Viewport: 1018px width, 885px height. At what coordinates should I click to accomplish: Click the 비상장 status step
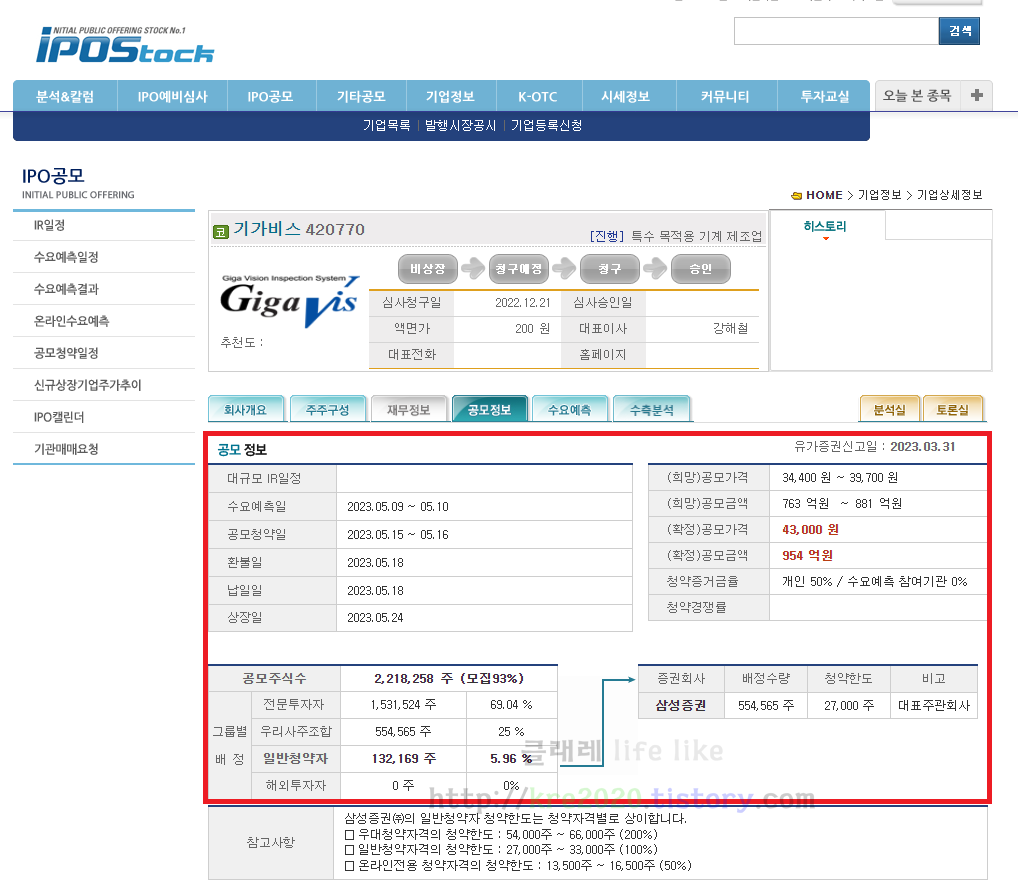[x=428, y=269]
